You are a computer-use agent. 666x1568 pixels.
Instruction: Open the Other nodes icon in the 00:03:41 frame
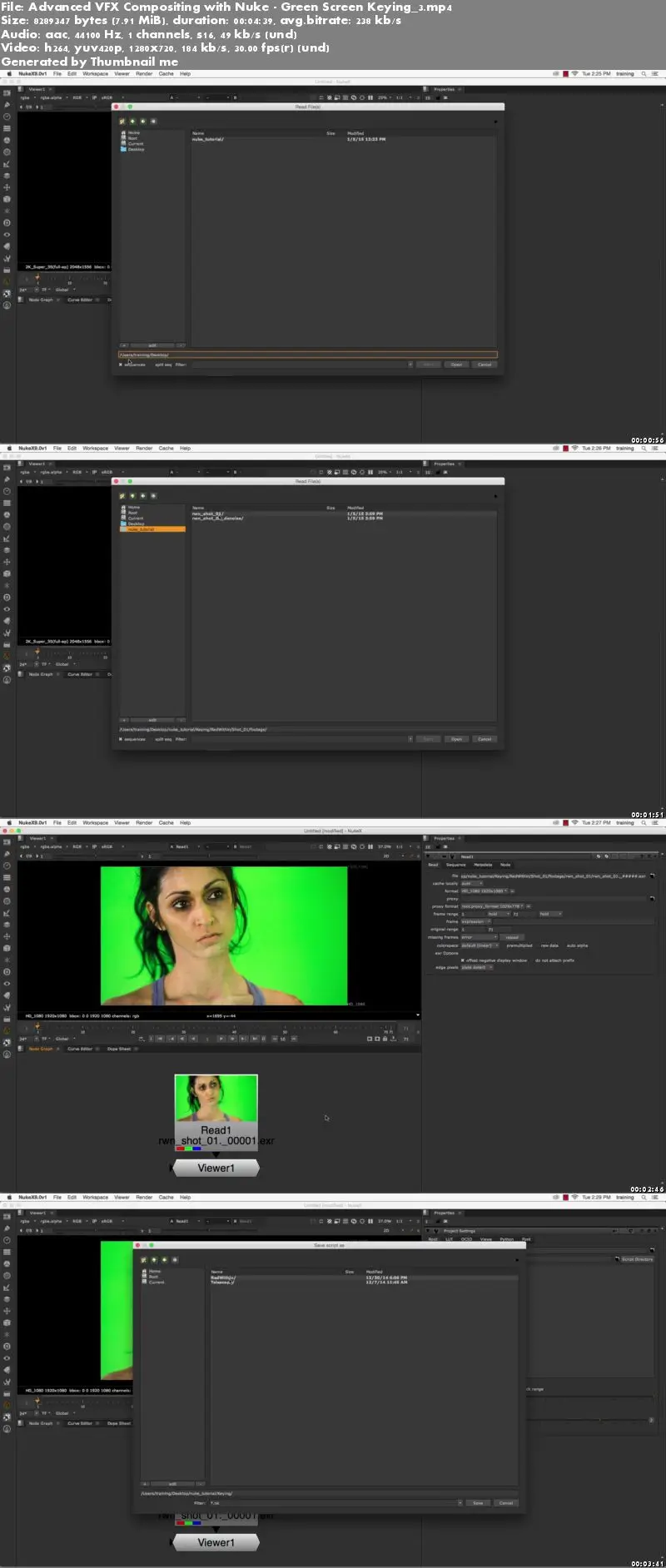[x=7, y=1393]
